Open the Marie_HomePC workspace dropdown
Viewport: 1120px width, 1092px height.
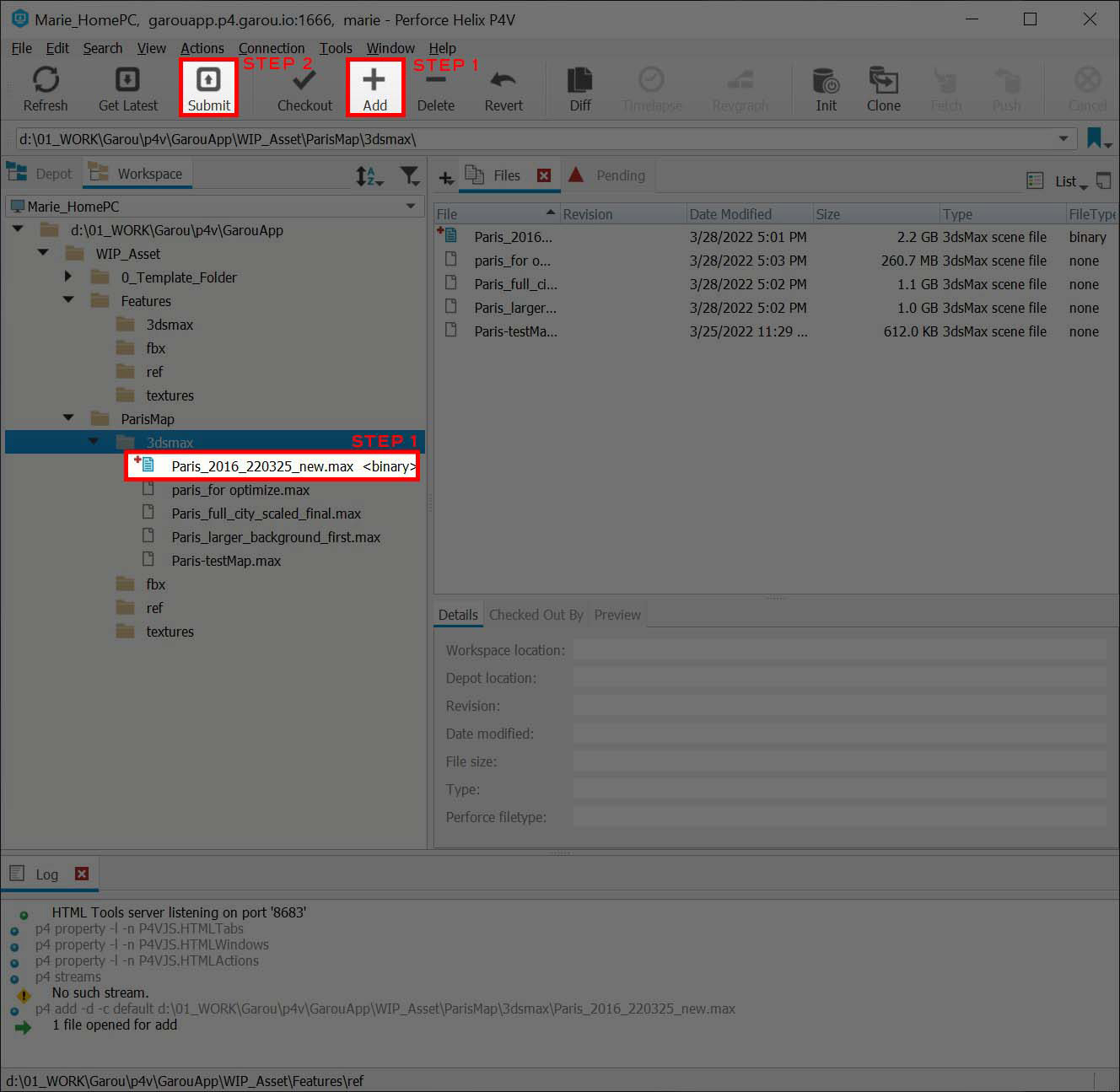(x=411, y=206)
